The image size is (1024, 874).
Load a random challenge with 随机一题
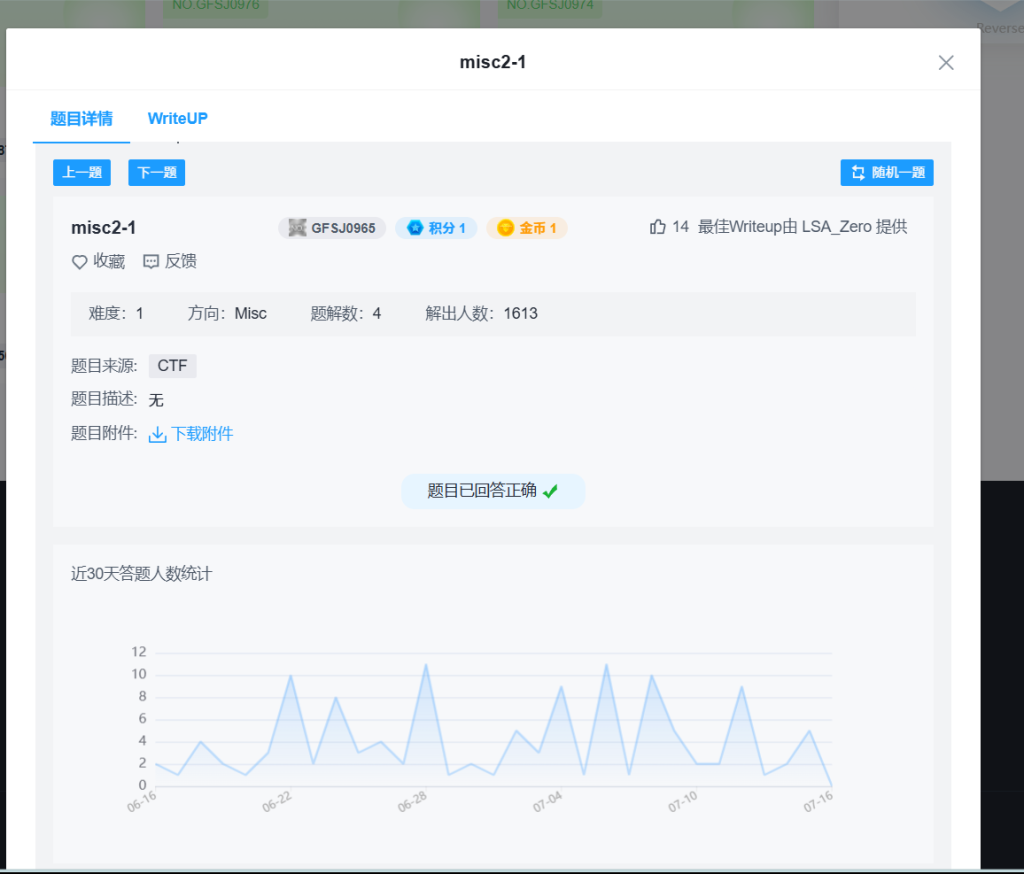[887, 172]
